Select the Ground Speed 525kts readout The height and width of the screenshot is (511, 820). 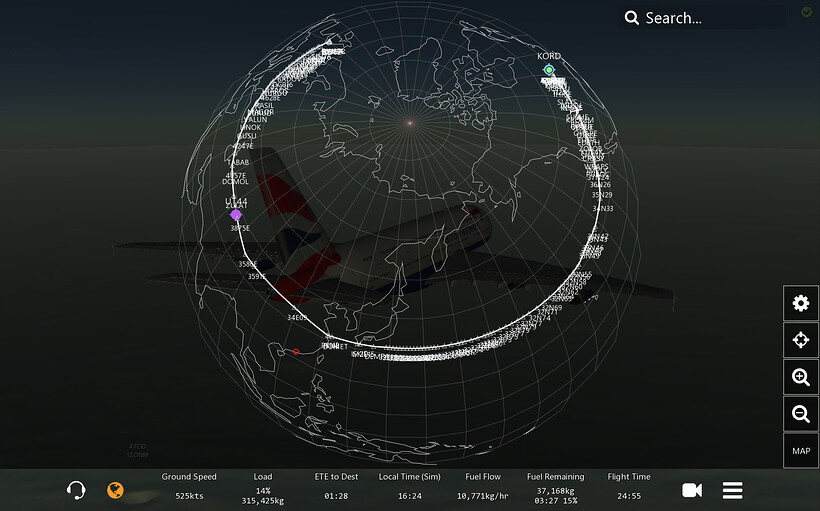(x=189, y=486)
